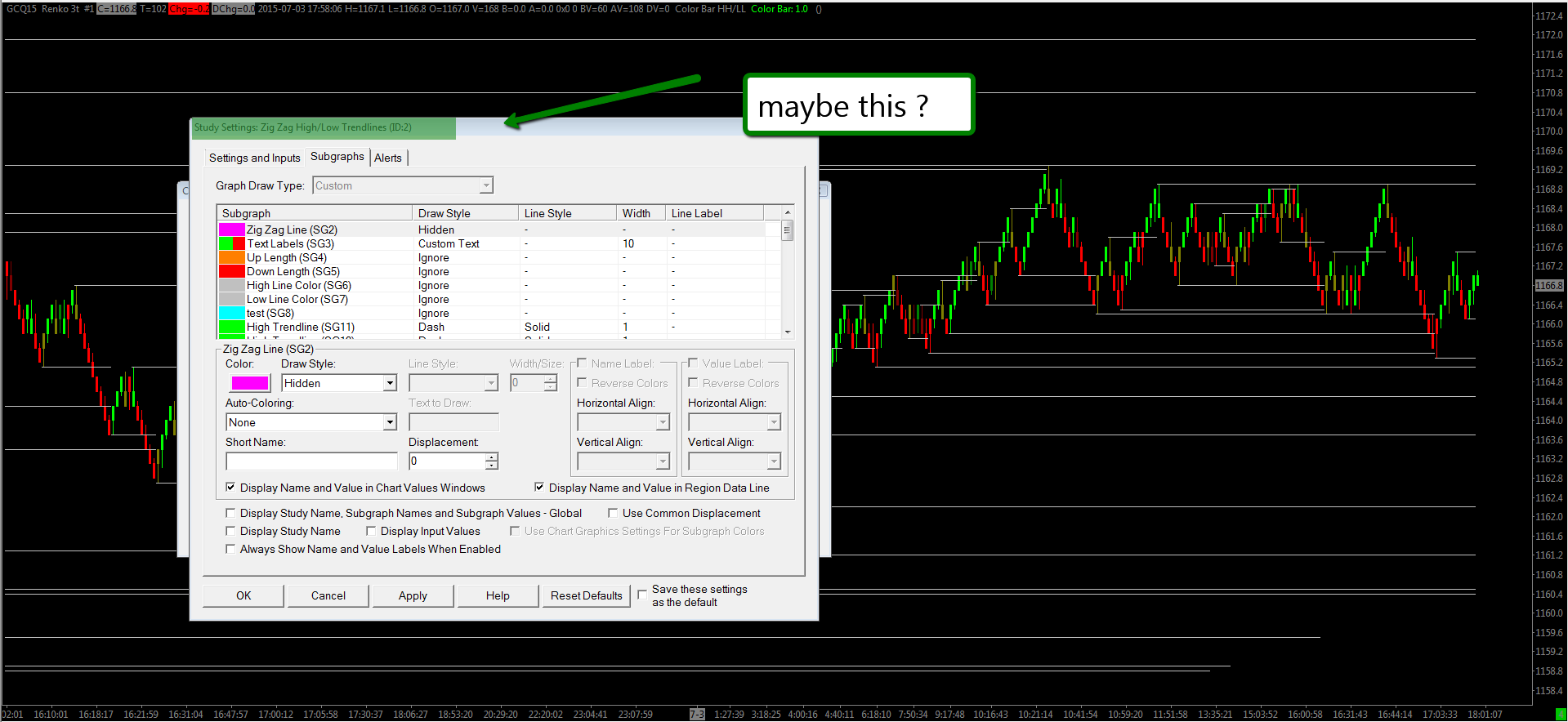
Task: Click the Text to Draw field
Action: coord(453,422)
